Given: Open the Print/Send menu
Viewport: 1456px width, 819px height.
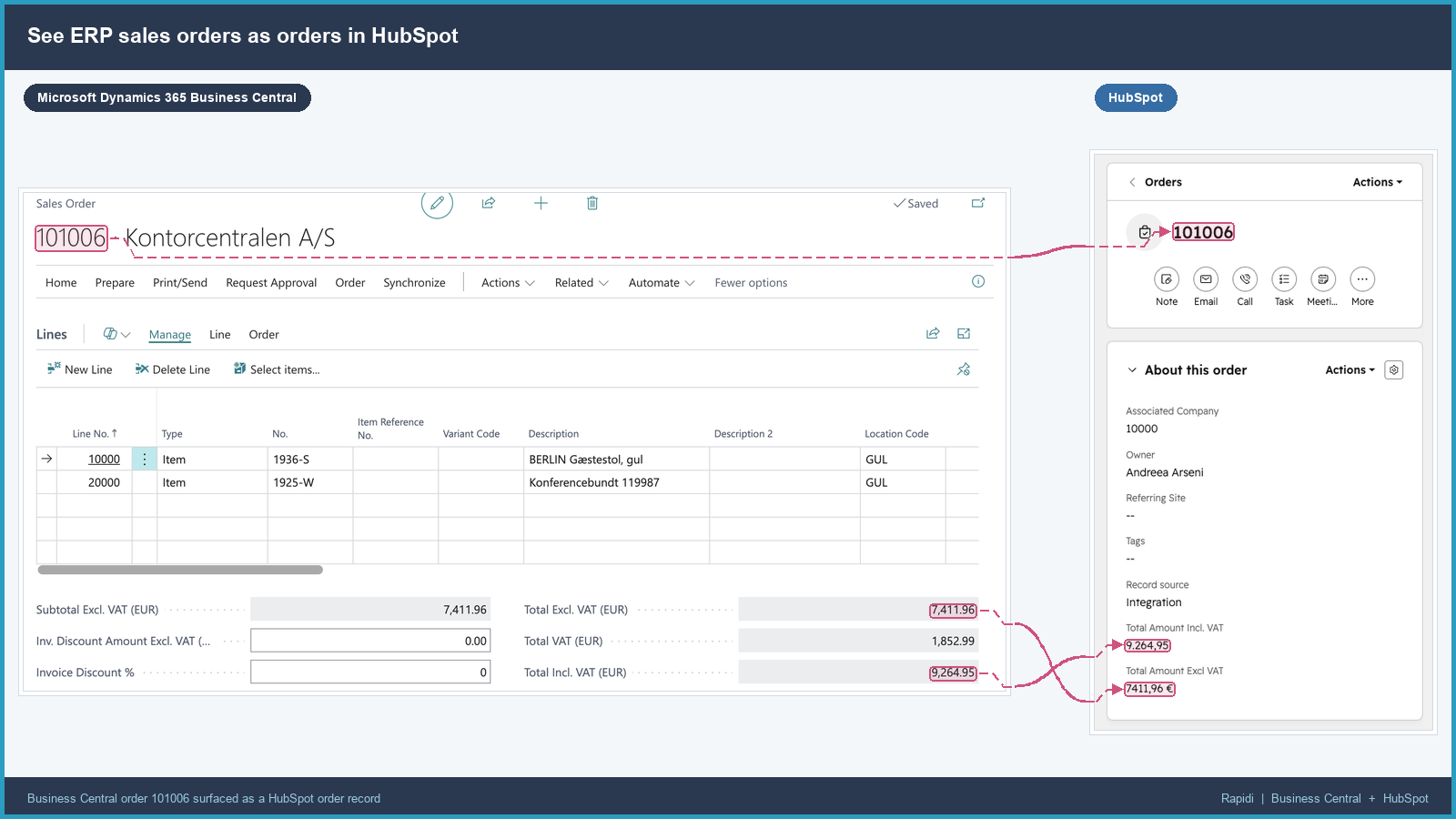Looking at the screenshot, I should click(x=180, y=283).
